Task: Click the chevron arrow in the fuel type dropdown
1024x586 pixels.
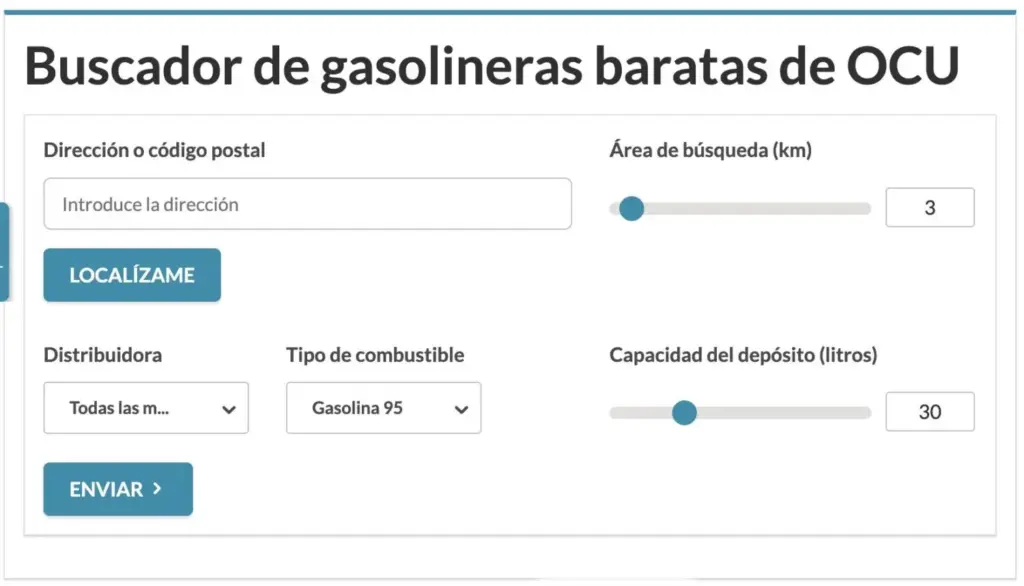Action: point(461,409)
